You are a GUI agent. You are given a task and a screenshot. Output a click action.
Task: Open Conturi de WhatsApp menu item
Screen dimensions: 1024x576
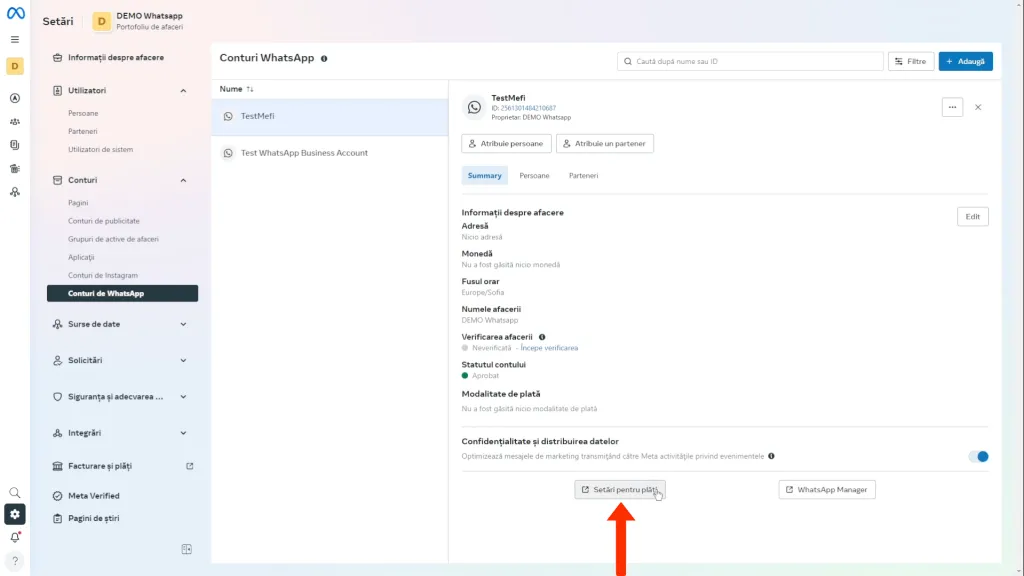(122, 293)
